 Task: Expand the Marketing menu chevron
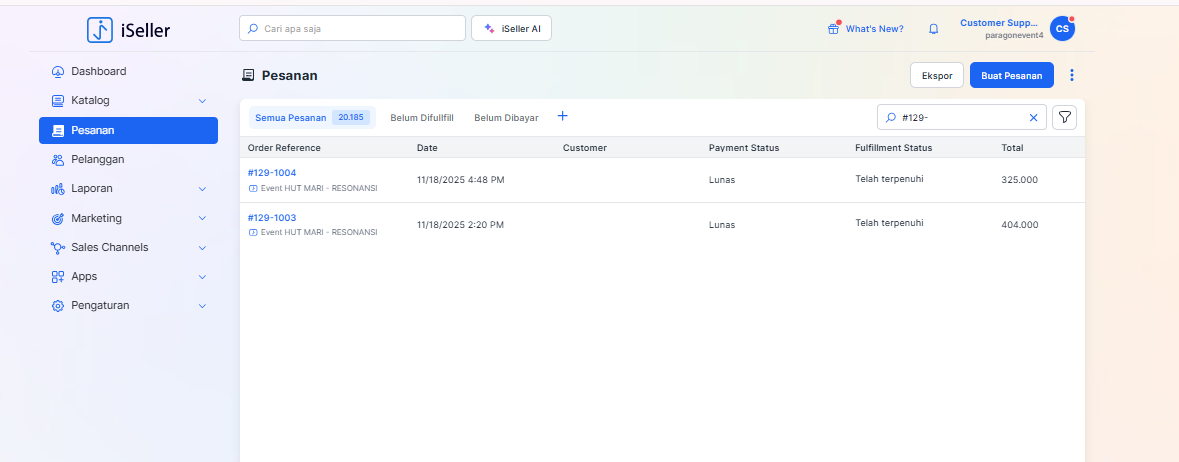[x=202, y=218]
